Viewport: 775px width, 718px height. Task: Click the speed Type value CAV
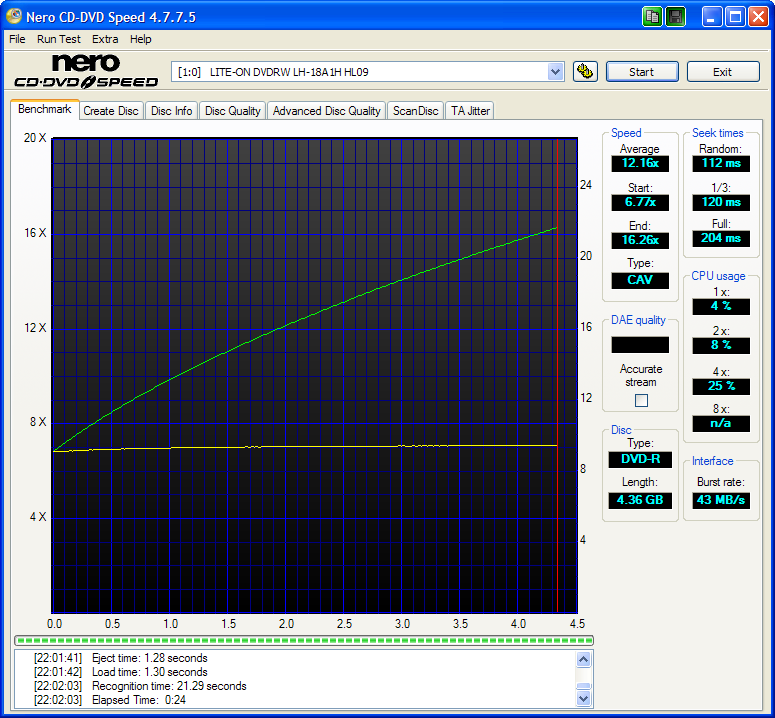click(640, 280)
